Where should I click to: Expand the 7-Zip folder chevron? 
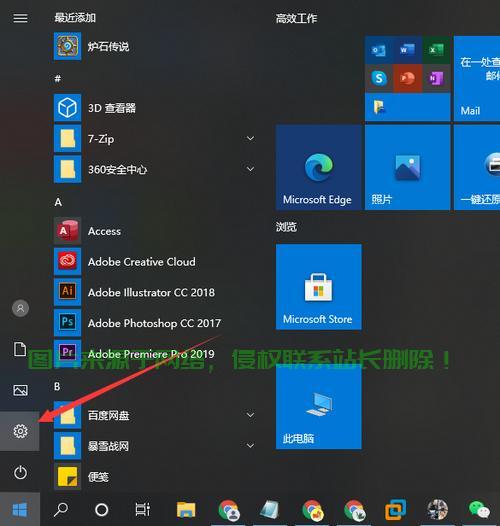[x=250, y=139]
